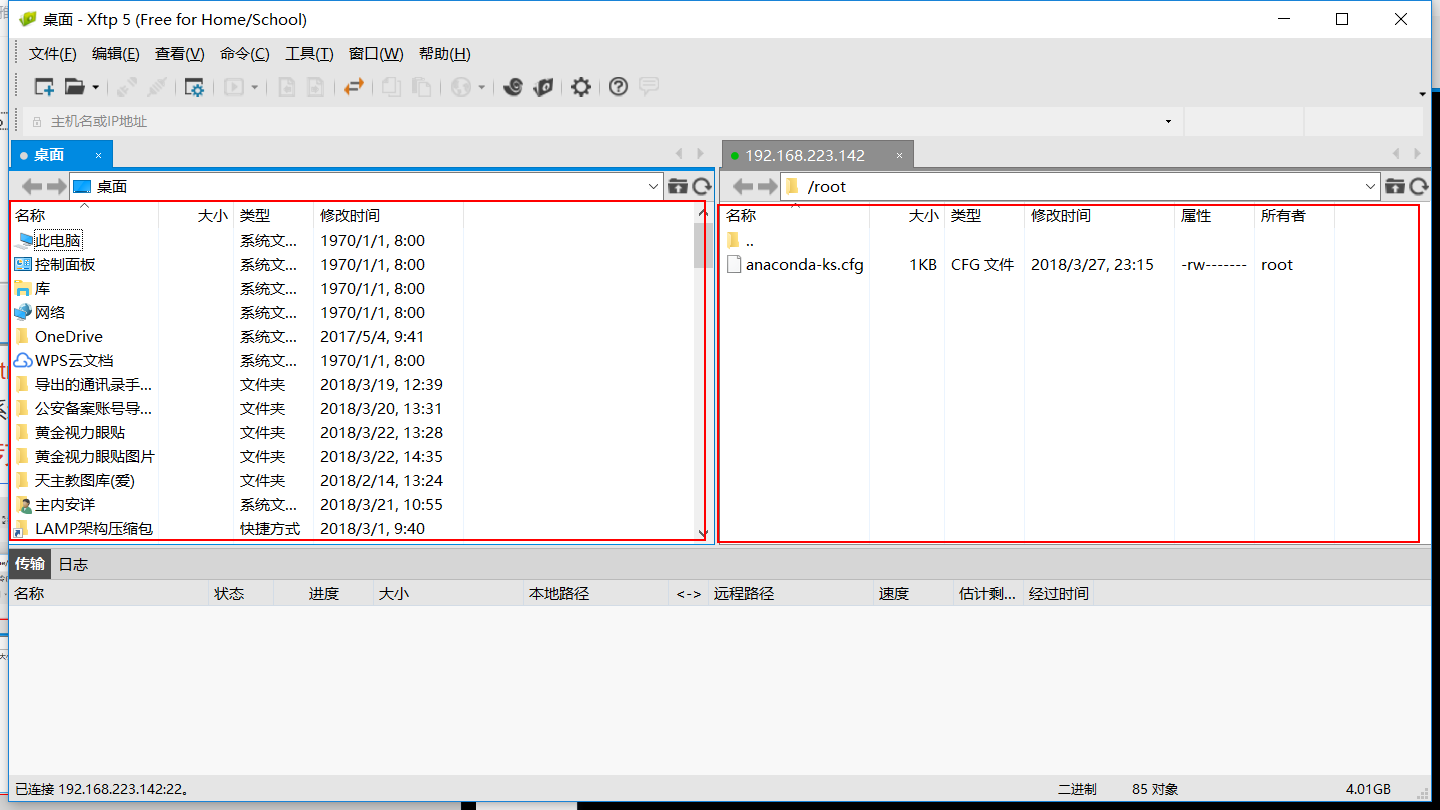
Task: Close the 桌面 tab
Action: 99,155
